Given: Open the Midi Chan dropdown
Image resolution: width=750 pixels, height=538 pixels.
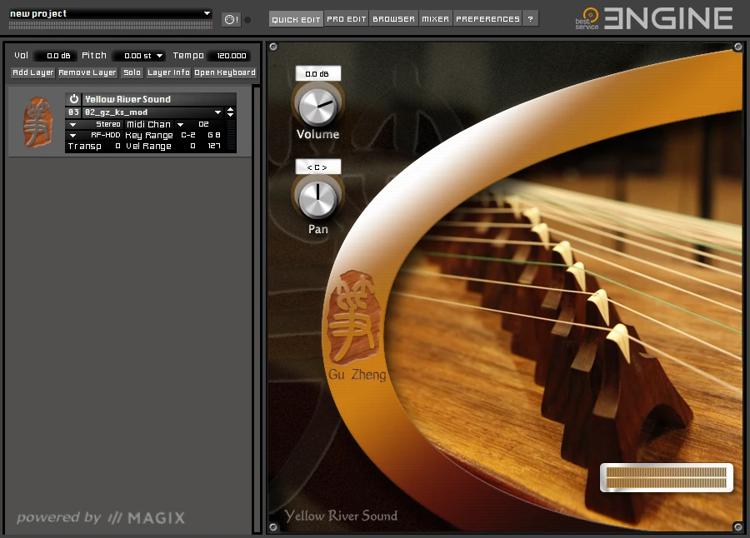Looking at the screenshot, I should [180, 124].
